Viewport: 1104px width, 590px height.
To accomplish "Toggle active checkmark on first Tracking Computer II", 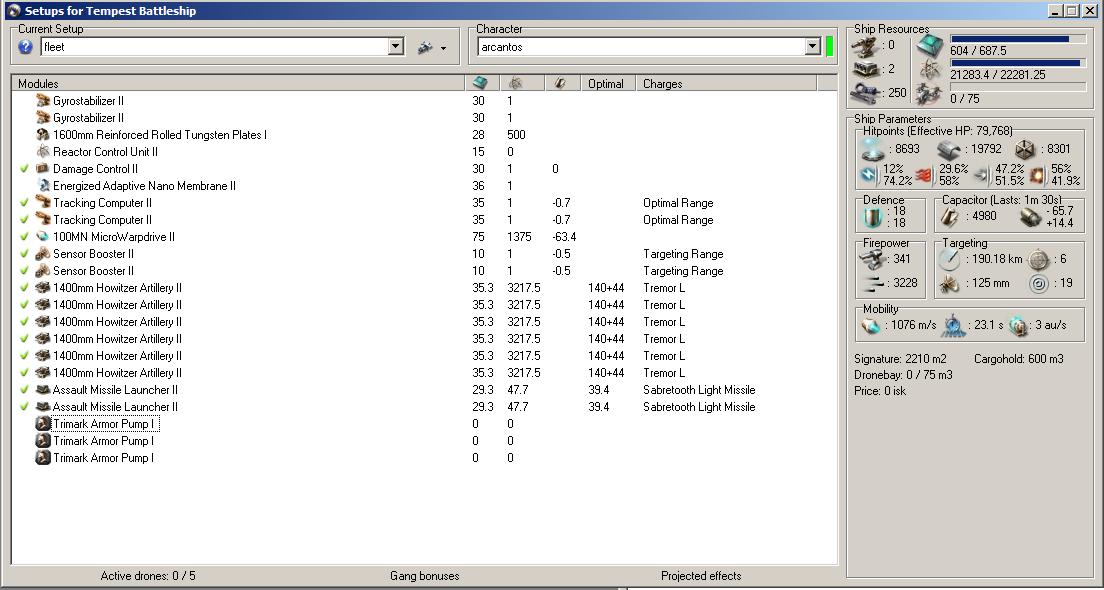I will pos(25,203).
